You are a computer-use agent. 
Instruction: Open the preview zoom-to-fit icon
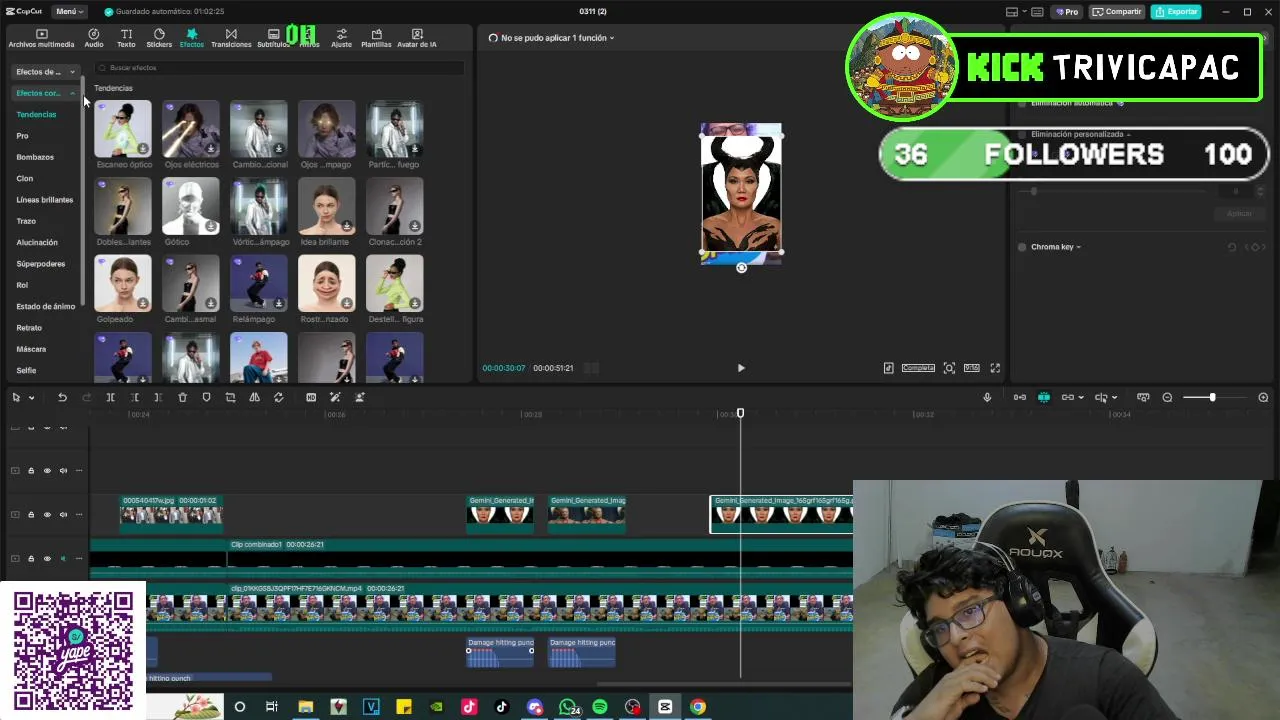pyautogui.click(x=949, y=368)
